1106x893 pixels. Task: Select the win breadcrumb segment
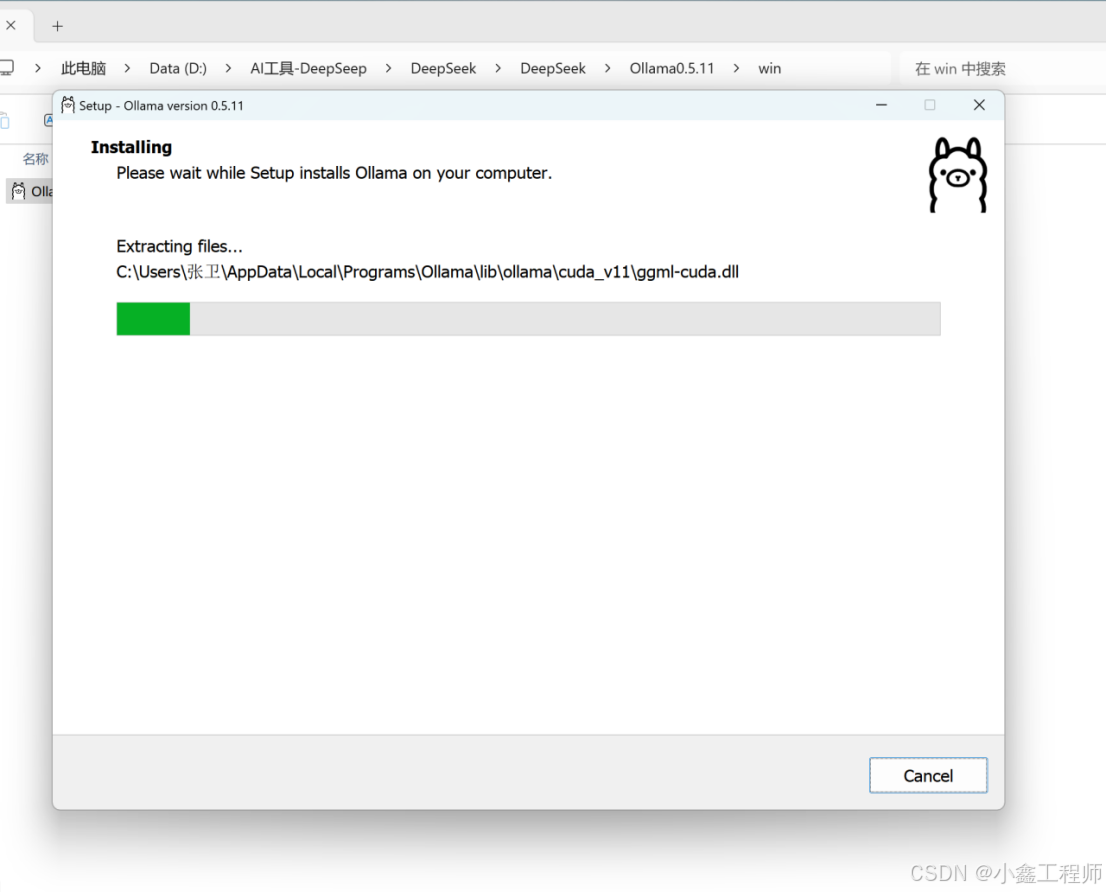(770, 68)
